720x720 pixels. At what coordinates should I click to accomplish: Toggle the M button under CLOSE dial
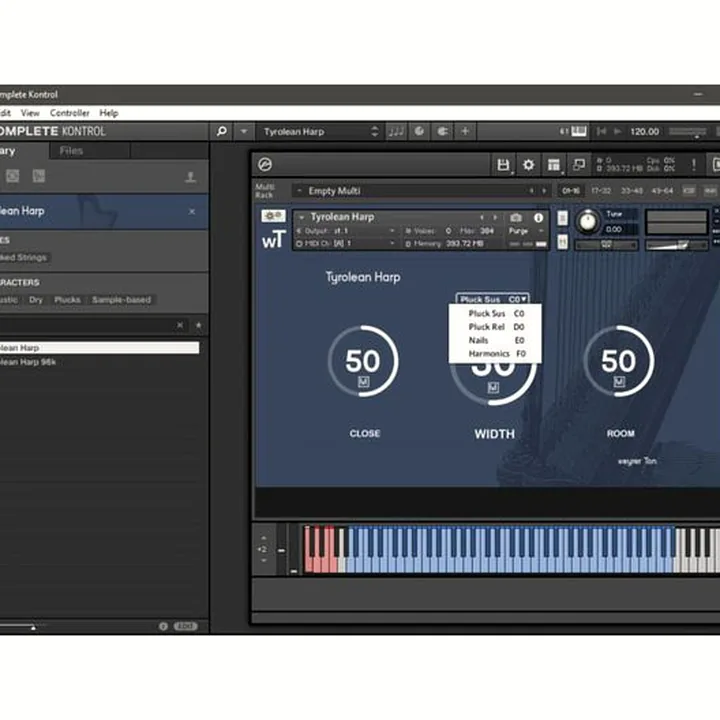[x=363, y=382]
